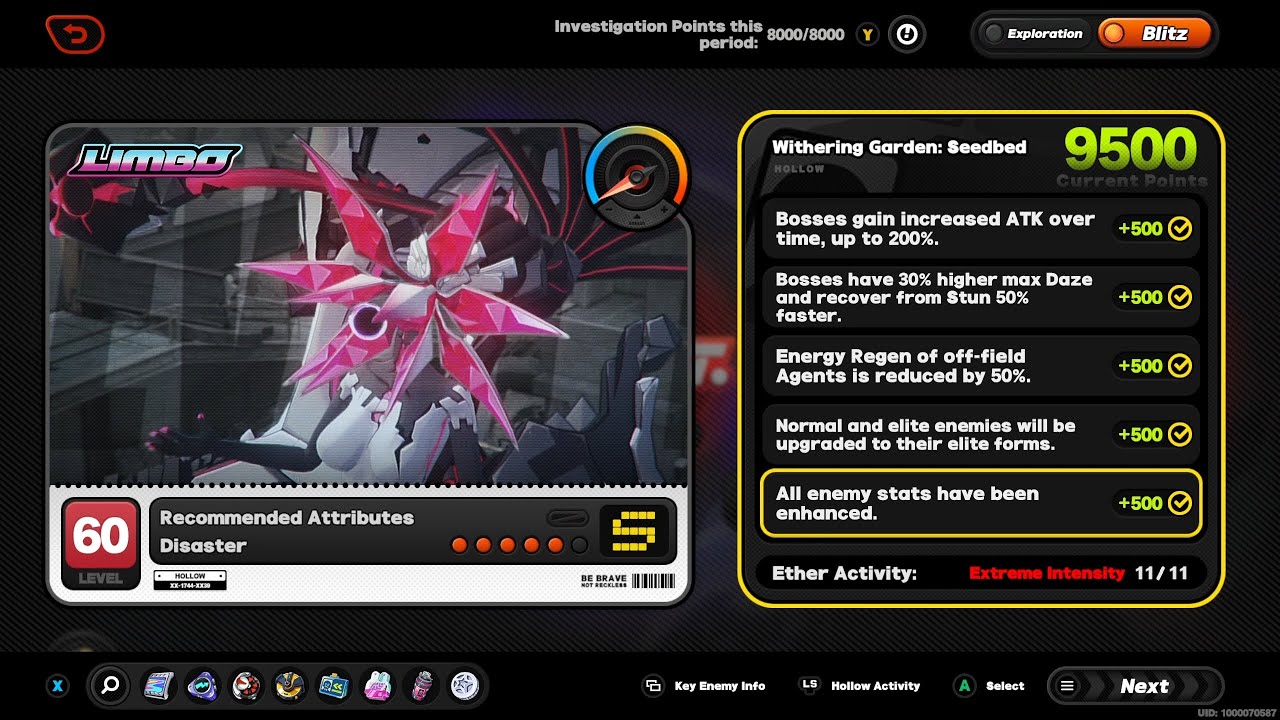Viewport: 1280px width, 720px height.
Task: Click the Y controller prompt icon
Action: click(868, 35)
